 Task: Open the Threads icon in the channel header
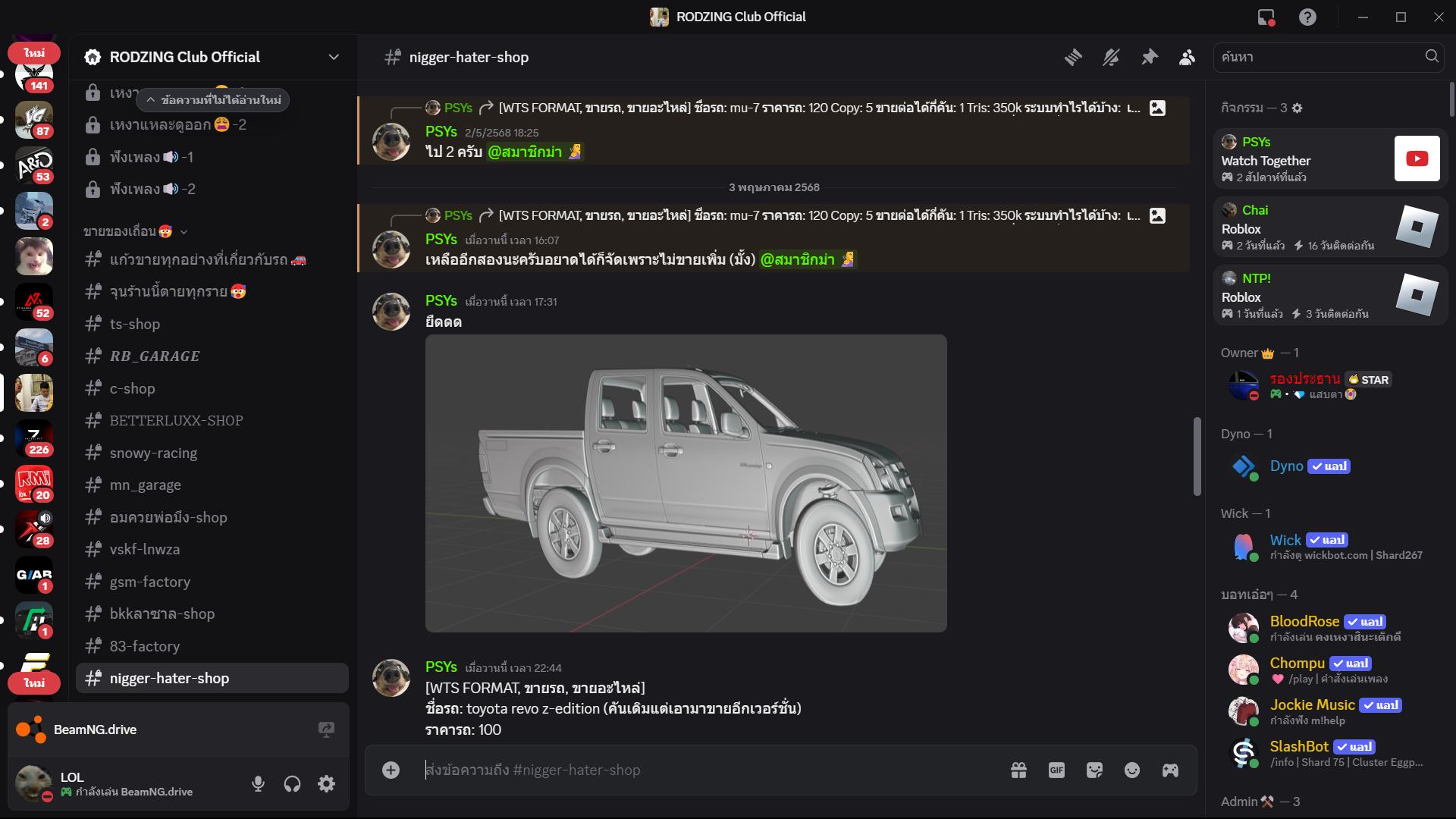click(1073, 57)
